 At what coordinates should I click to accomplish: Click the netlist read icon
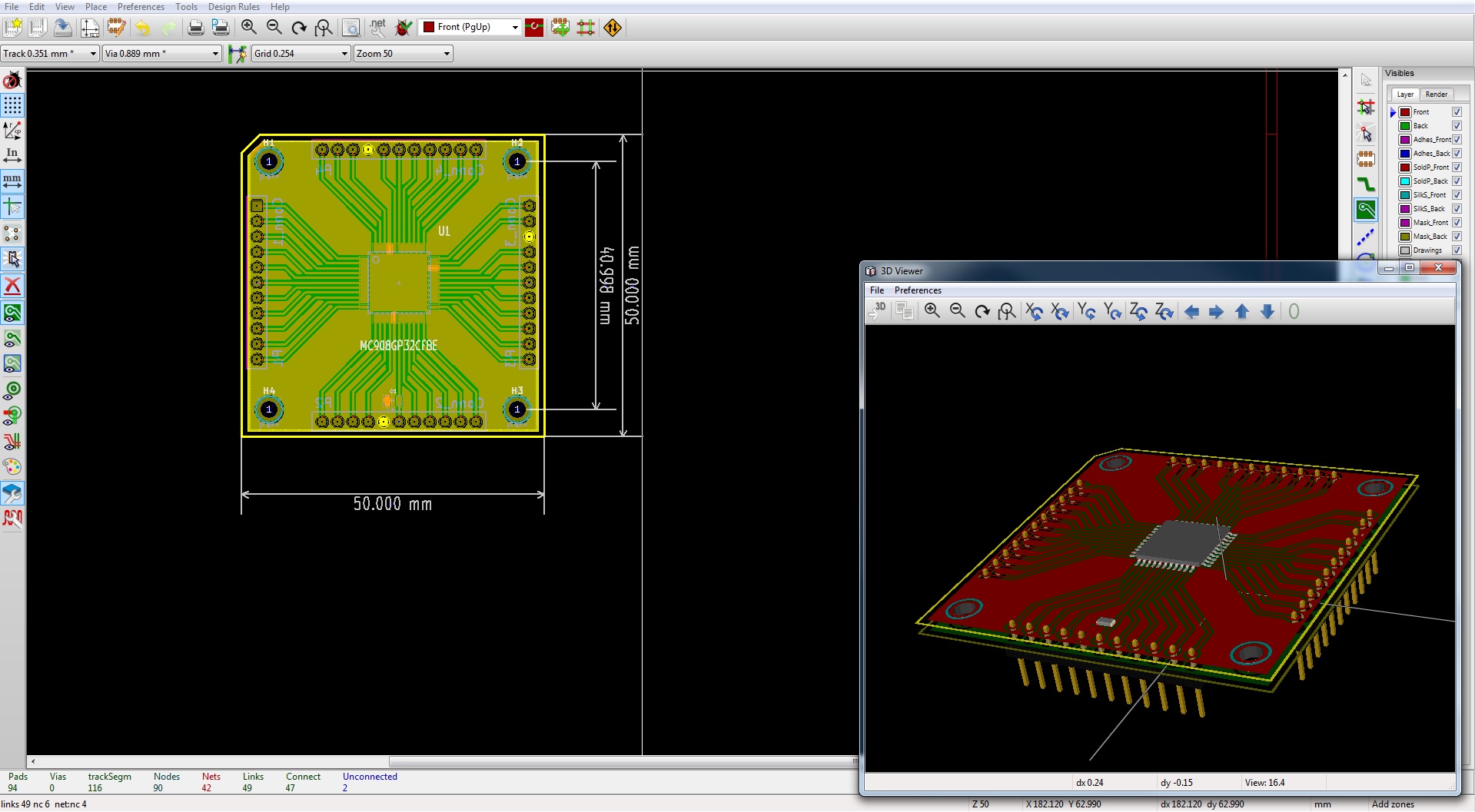click(377, 28)
